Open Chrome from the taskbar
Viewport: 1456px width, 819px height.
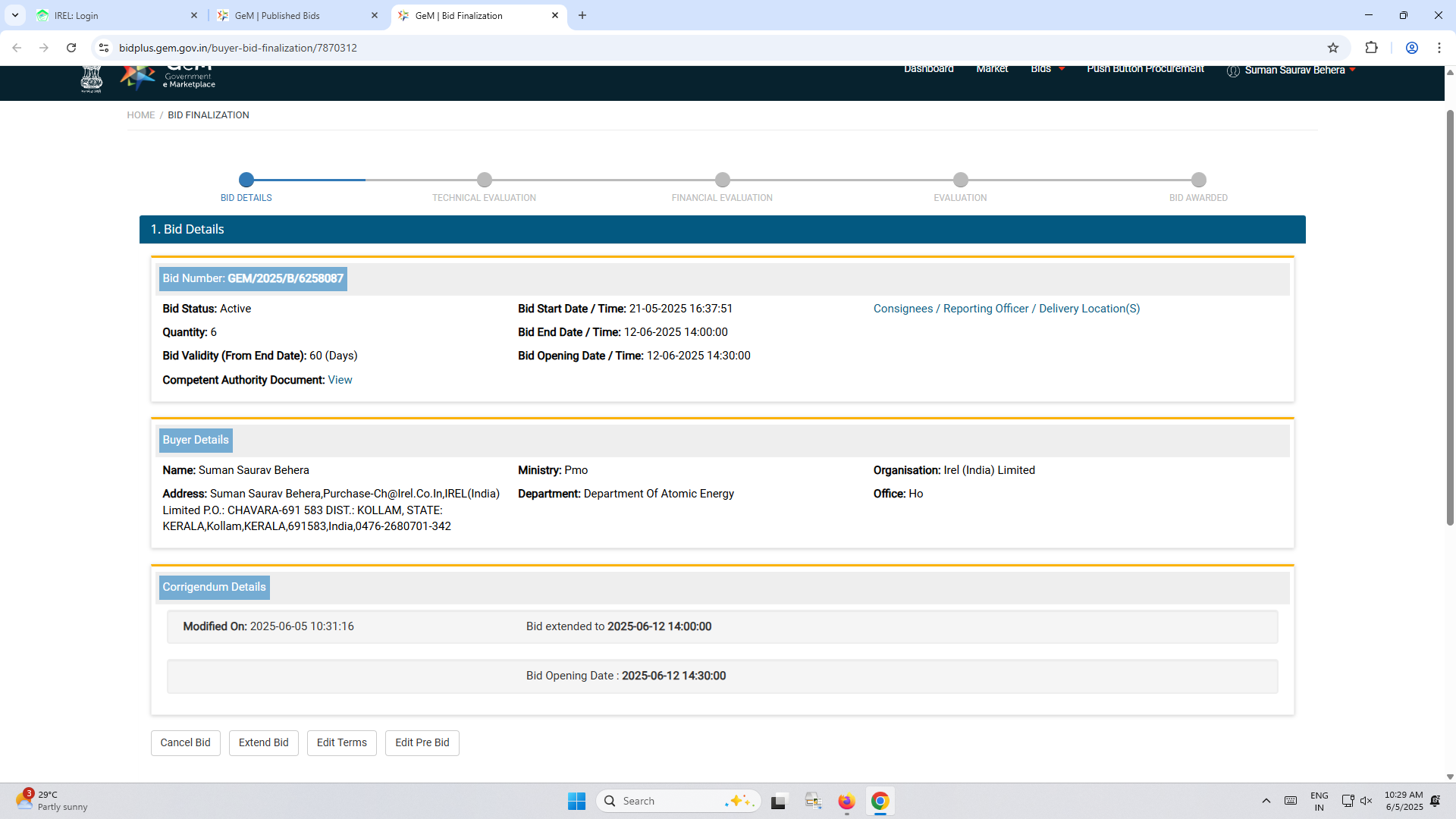pyautogui.click(x=880, y=801)
